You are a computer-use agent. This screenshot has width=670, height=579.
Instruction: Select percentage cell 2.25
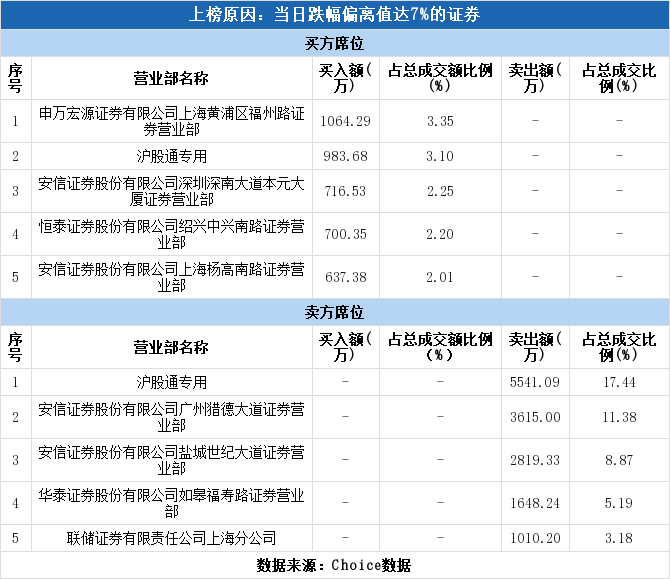tap(440, 191)
